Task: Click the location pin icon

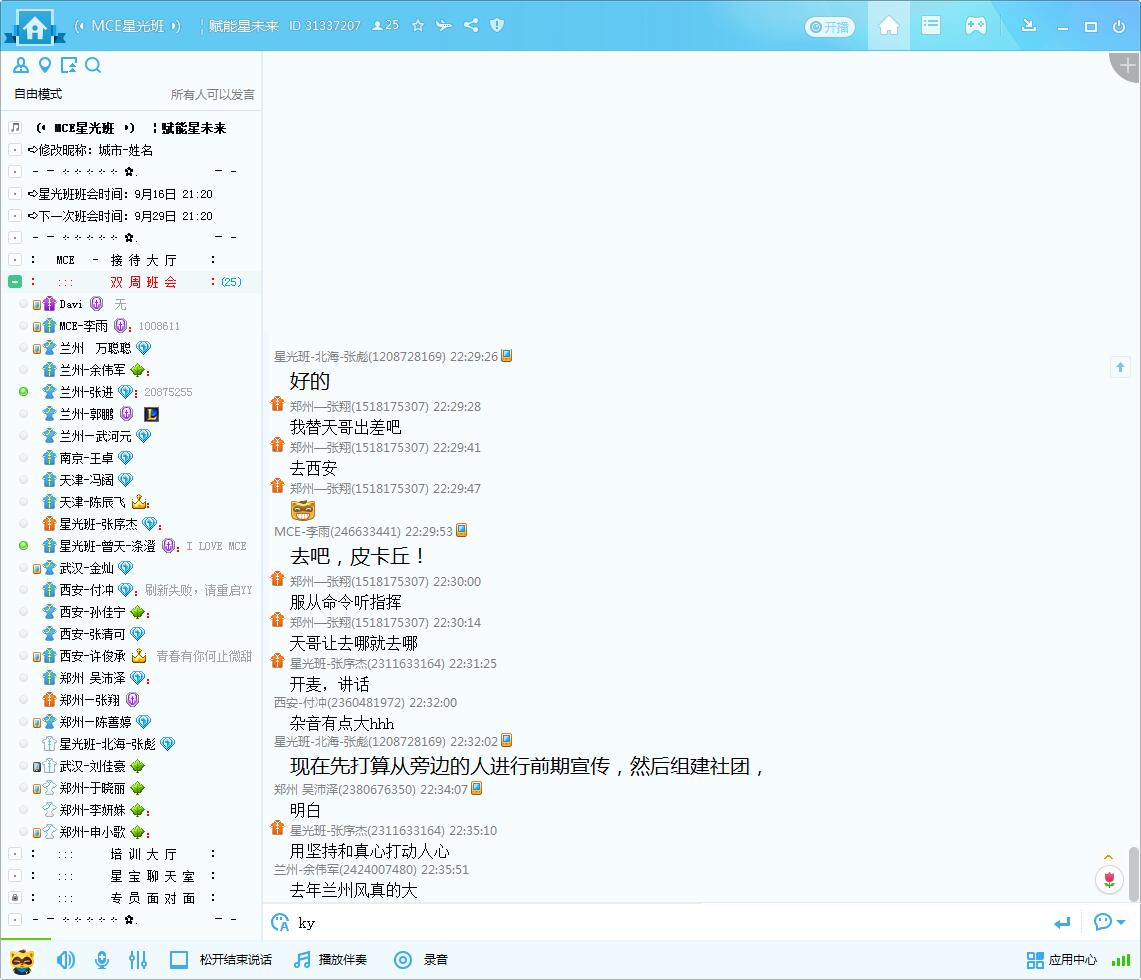Action: [44, 65]
